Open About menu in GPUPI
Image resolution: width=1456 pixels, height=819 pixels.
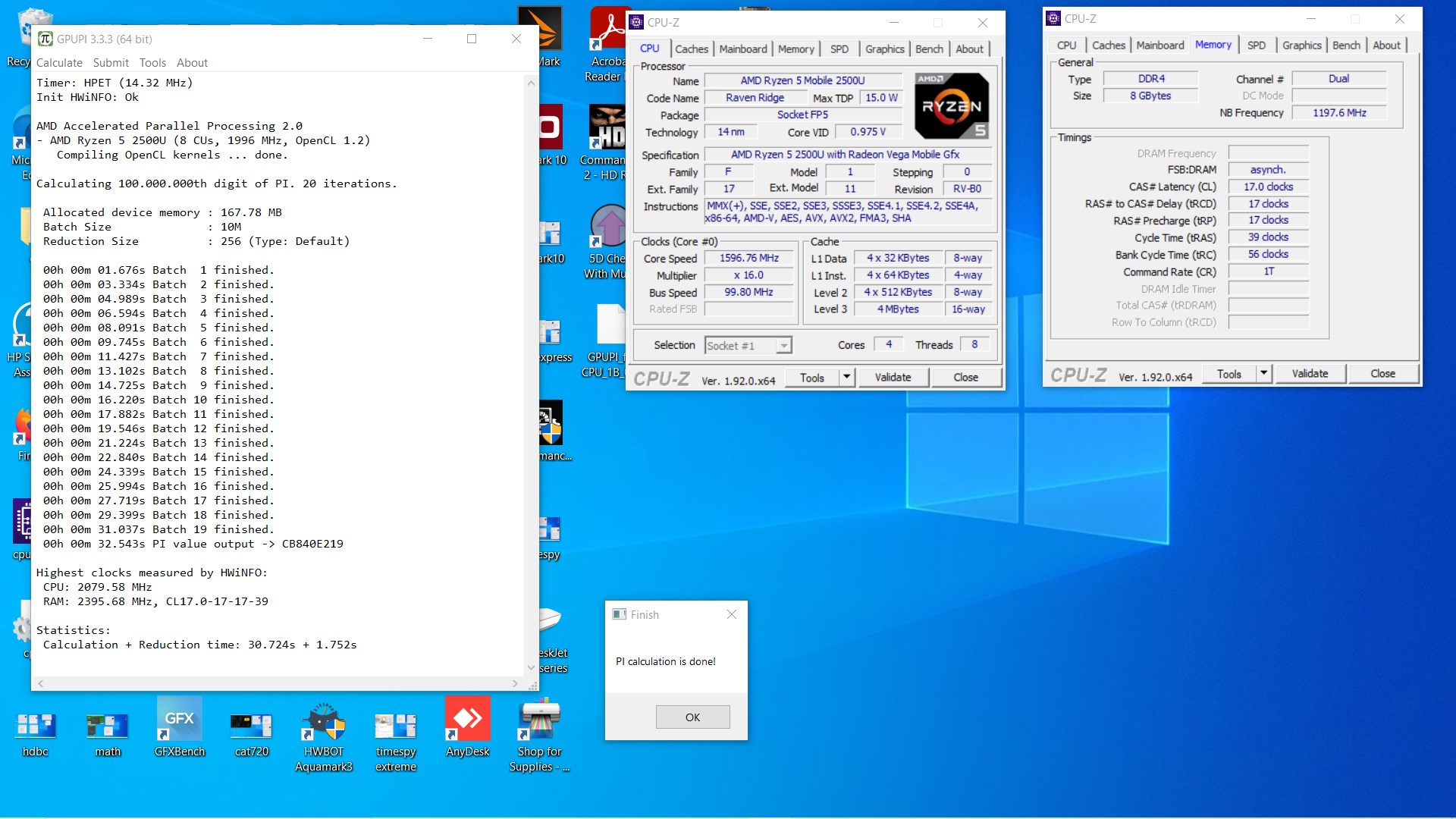point(192,63)
